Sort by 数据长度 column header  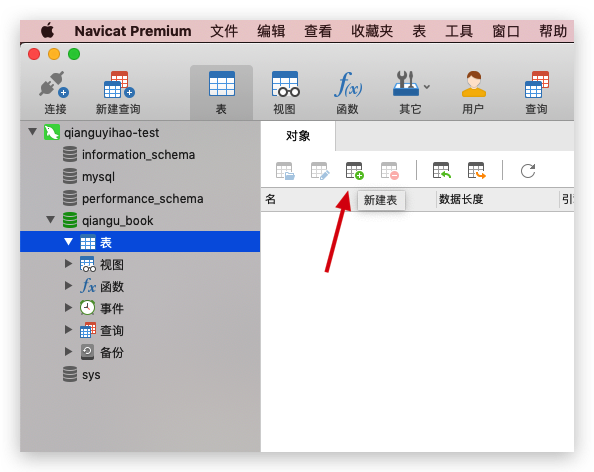(461, 199)
